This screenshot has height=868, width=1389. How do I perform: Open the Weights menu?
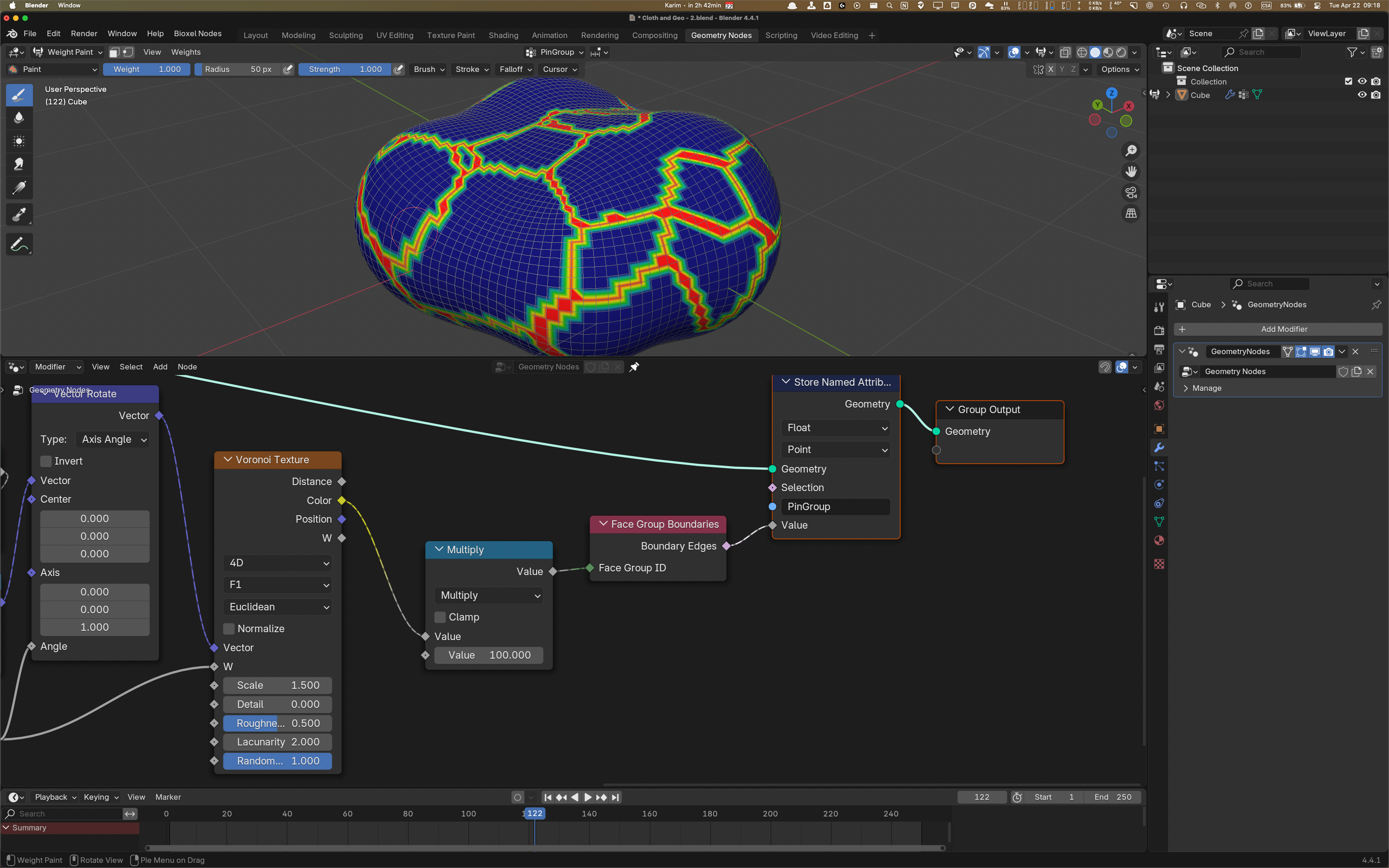[186, 52]
